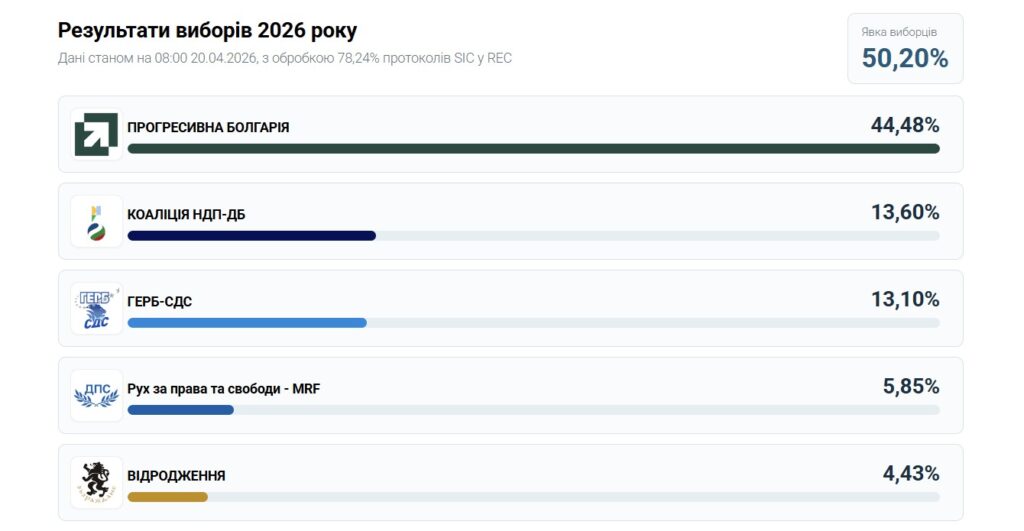Click the Прогресивна Болгарія dark green progress bar

533,149
